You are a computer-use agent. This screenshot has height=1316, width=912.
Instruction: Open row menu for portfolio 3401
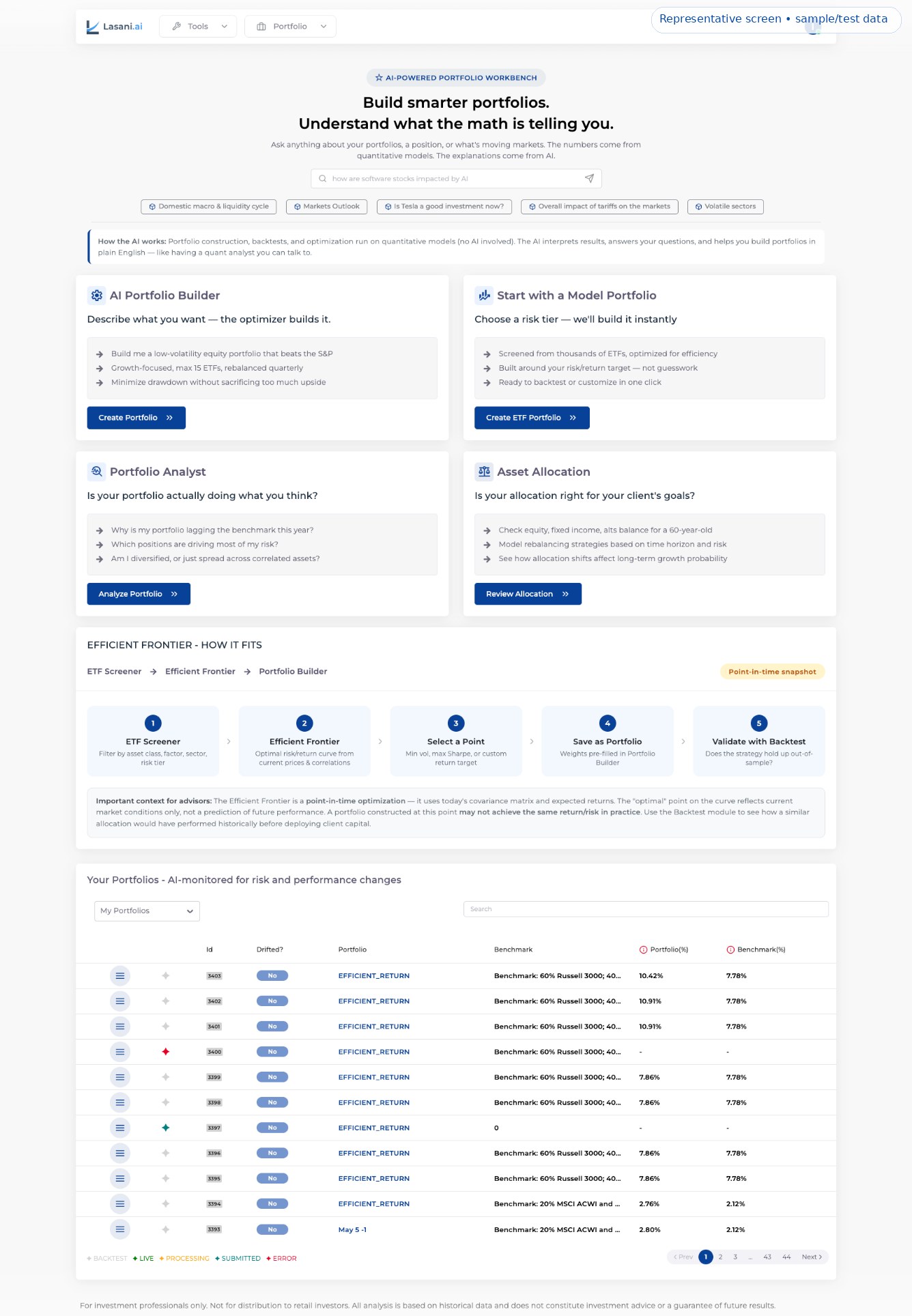tap(119, 1027)
